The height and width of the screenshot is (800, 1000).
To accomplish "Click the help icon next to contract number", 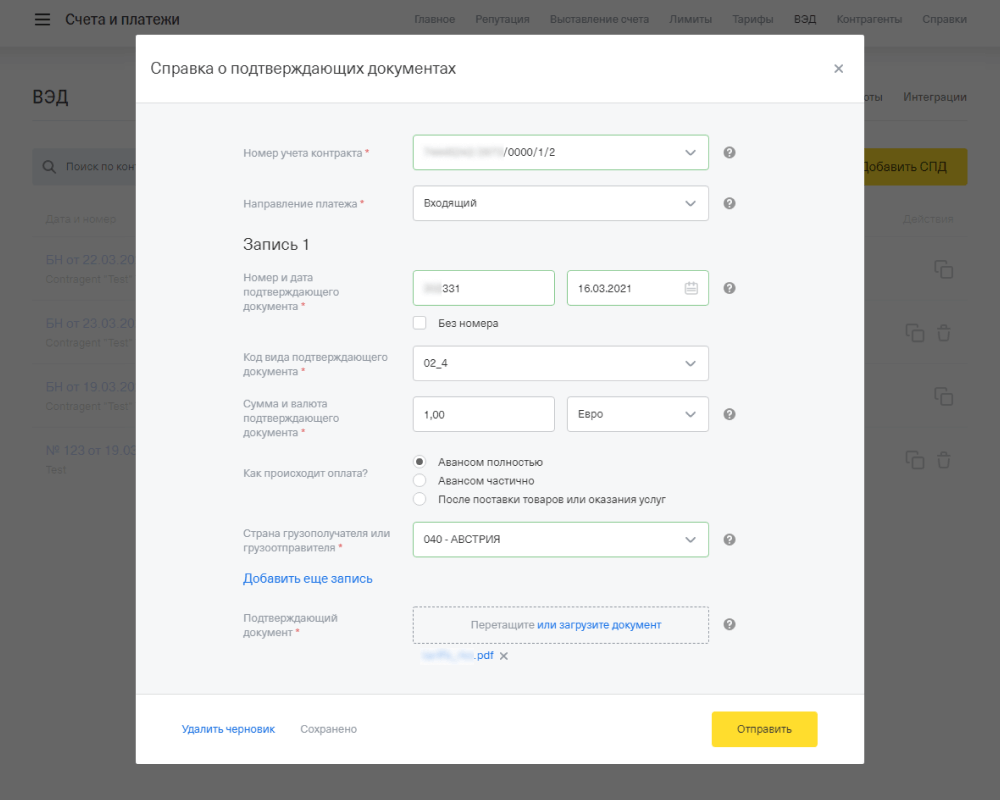I will click(729, 153).
